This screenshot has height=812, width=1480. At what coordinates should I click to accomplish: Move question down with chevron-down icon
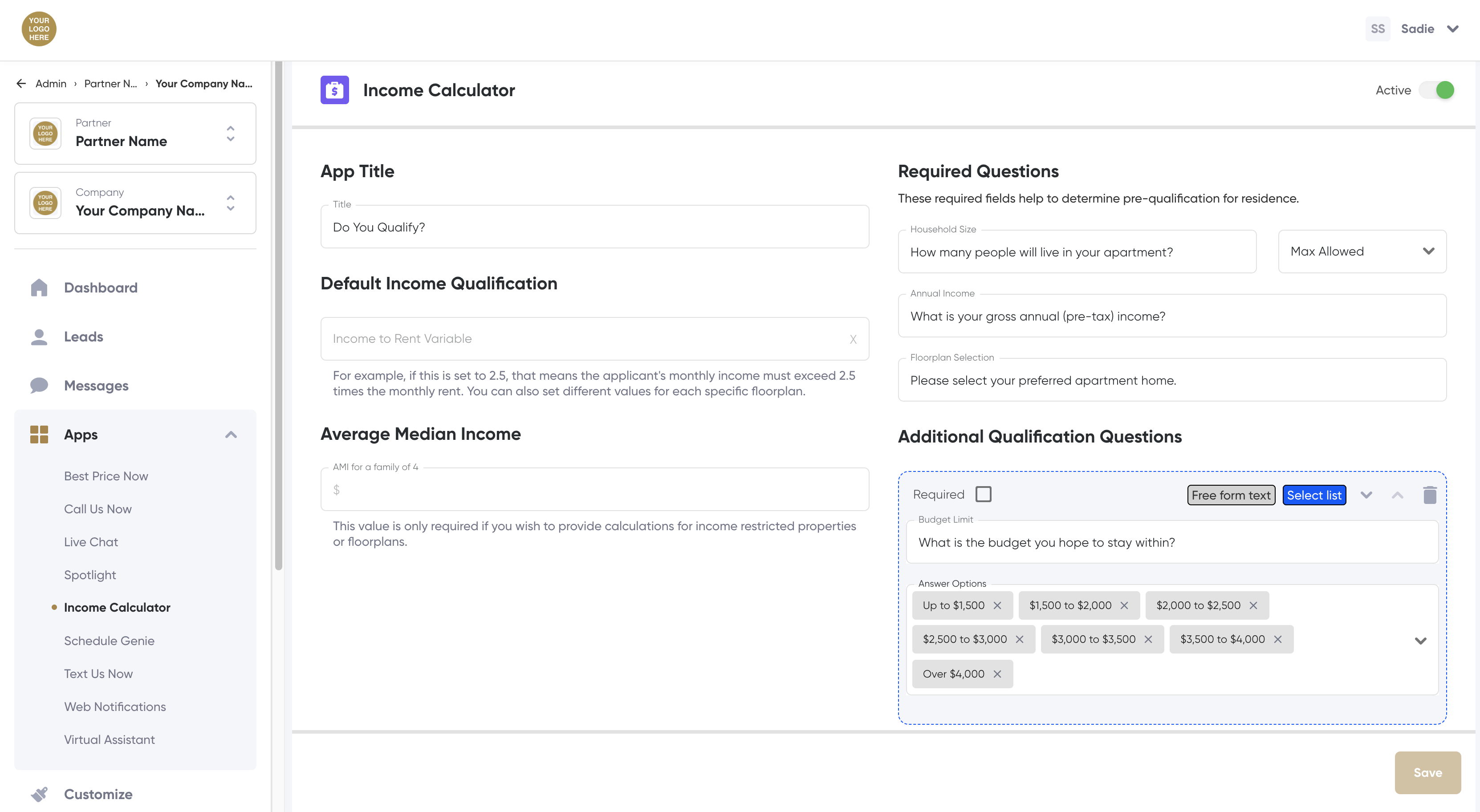click(x=1366, y=495)
